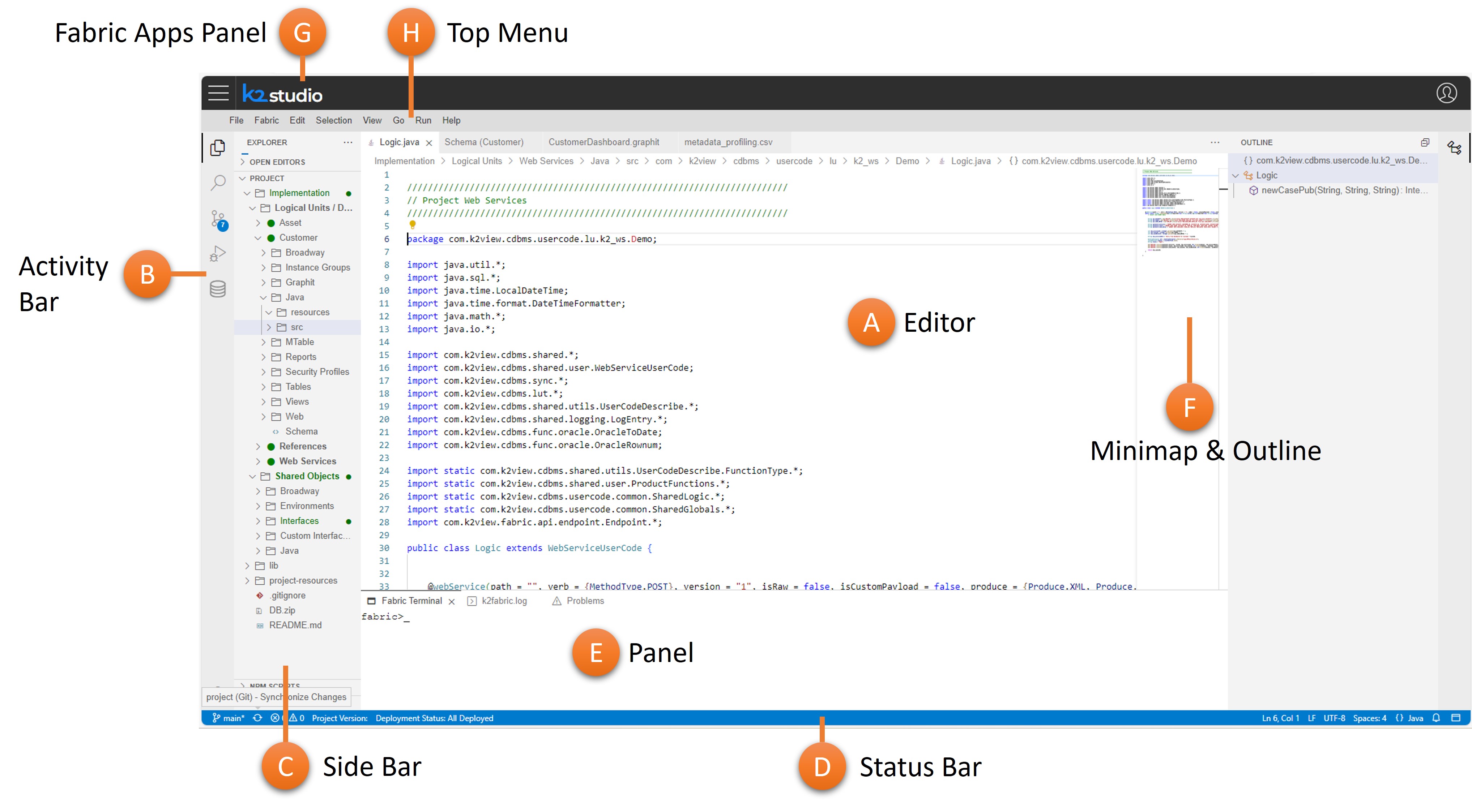
Task: Click the Synchronize Changes icon in status bar
Action: (258, 718)
